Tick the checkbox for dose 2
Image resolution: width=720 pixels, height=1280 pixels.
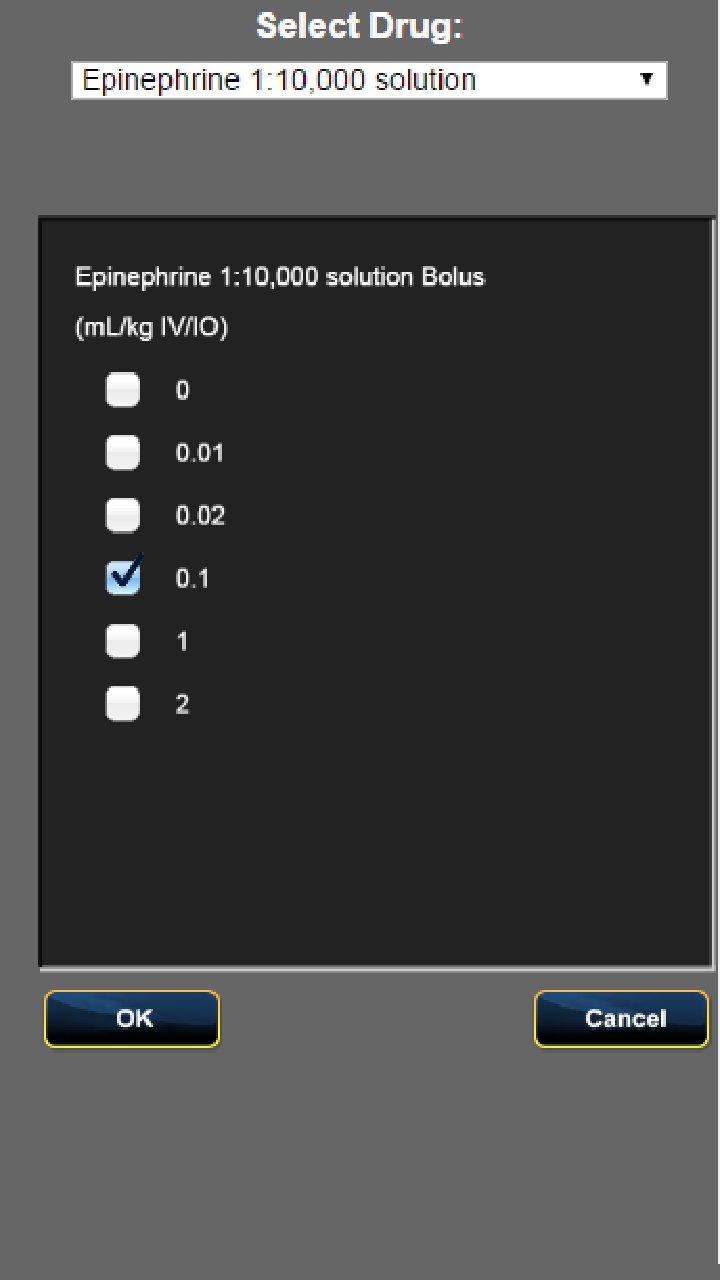click(x=123, y=704)
